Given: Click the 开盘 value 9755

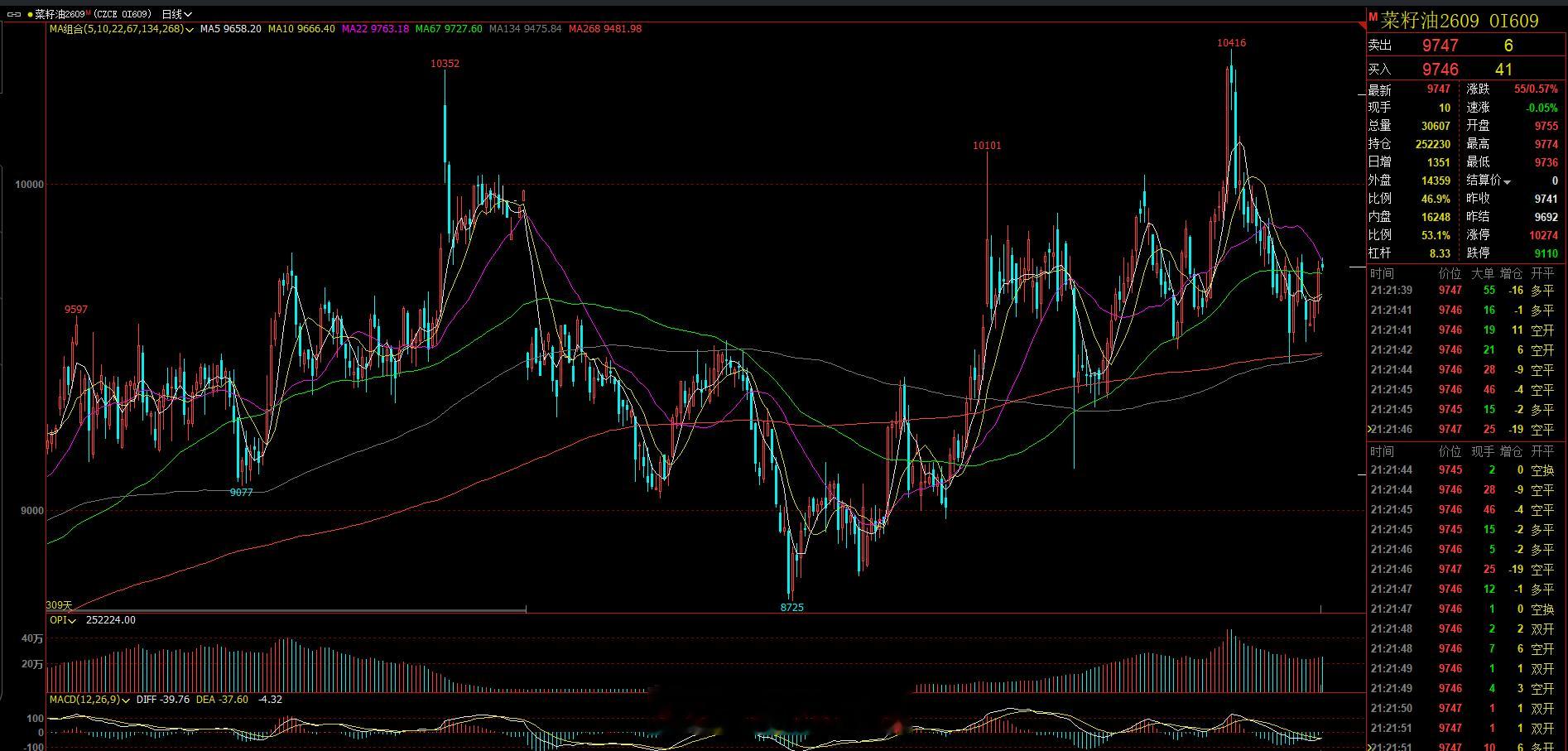Looking at the screenshot, I should tap(1546, 126).
